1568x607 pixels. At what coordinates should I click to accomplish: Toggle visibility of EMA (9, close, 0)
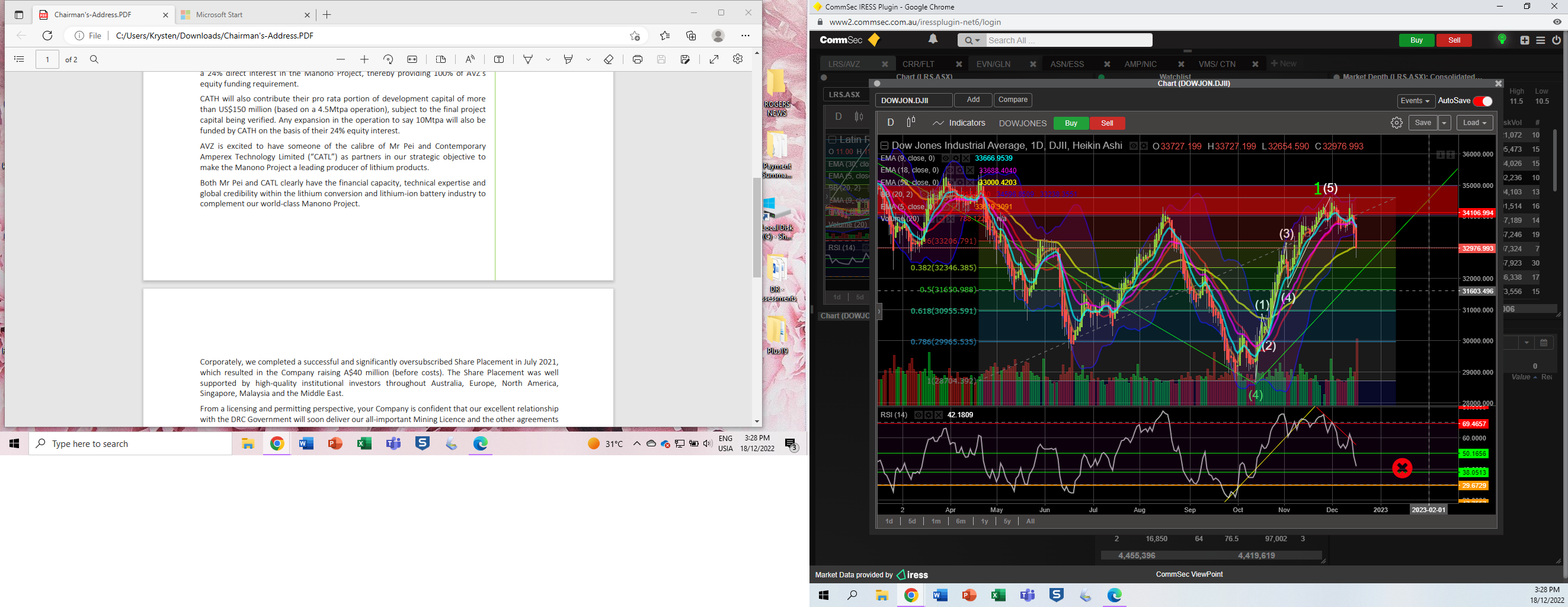coord(945,158)
